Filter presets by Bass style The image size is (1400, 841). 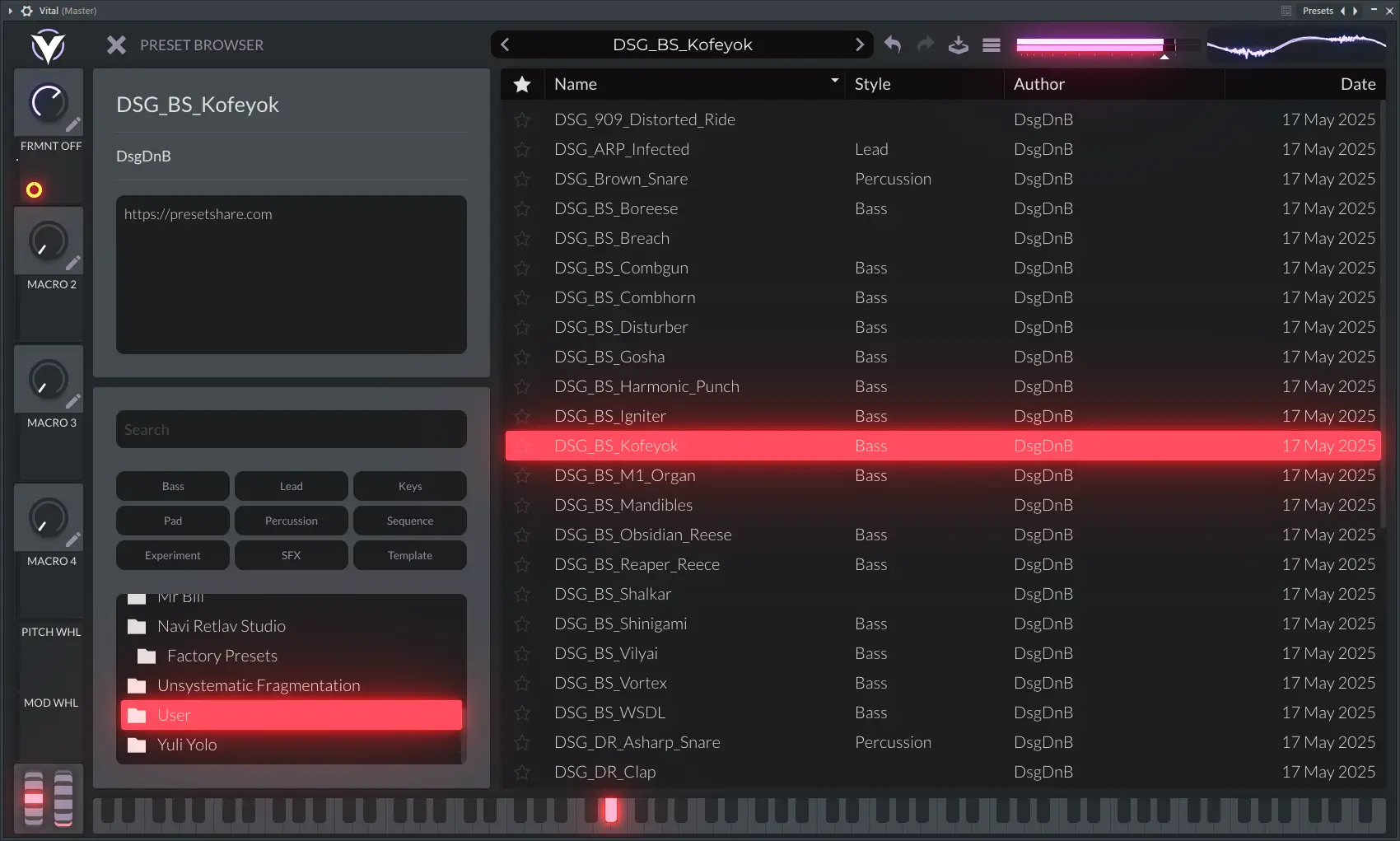point(173,486)
